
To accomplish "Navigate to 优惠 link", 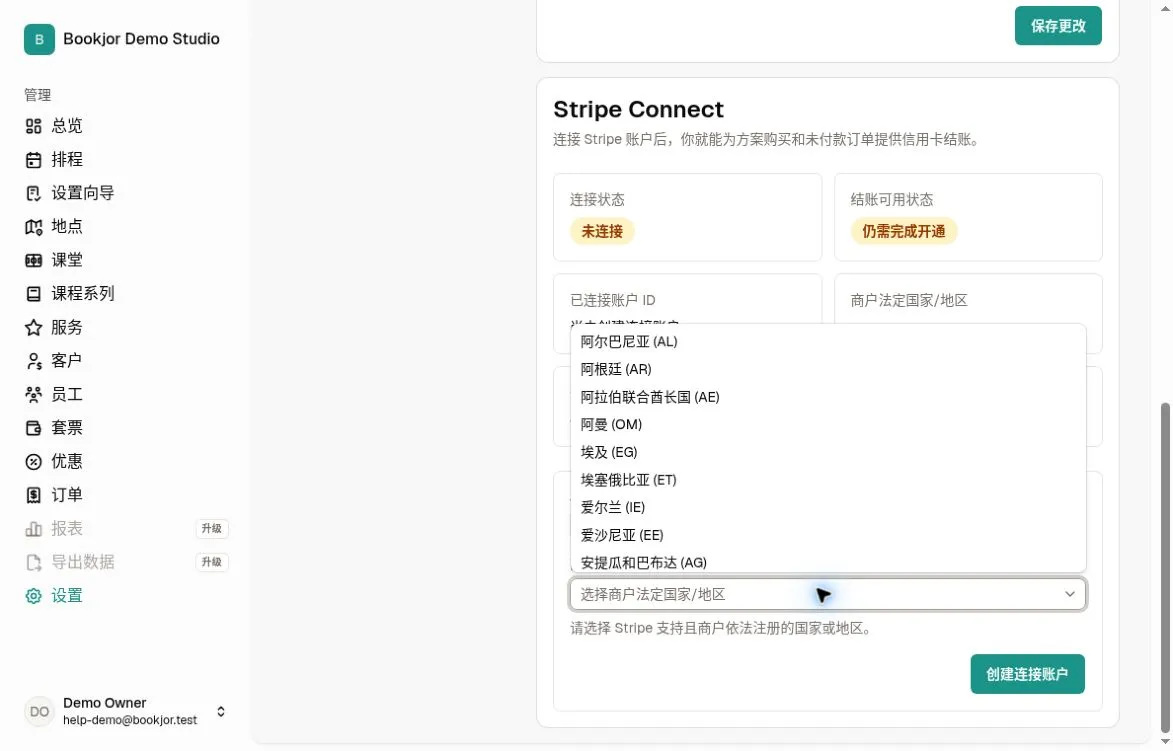I will coord(67,462).
